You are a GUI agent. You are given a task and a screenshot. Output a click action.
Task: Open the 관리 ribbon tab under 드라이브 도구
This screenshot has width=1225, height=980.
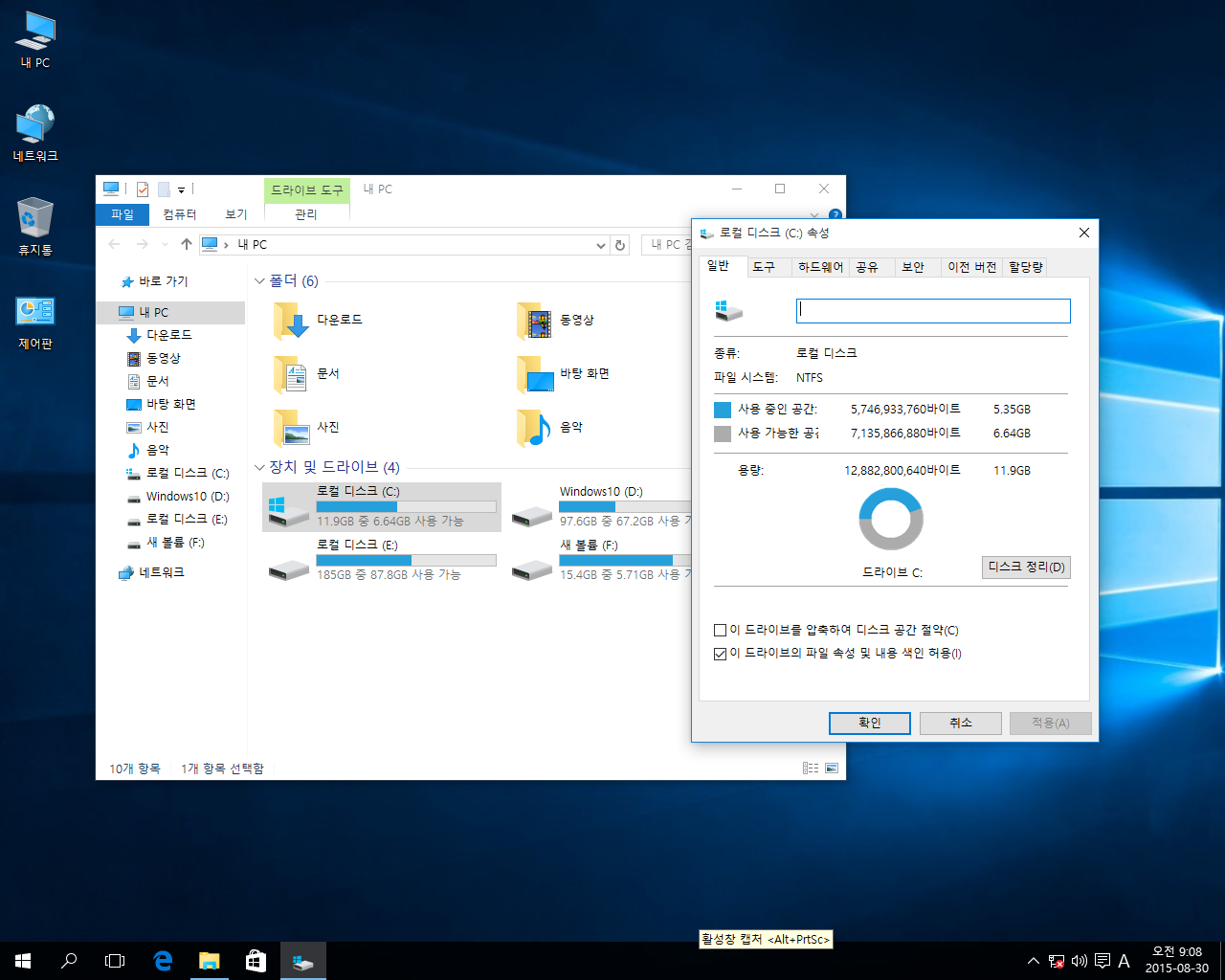(x=305, y=214)
